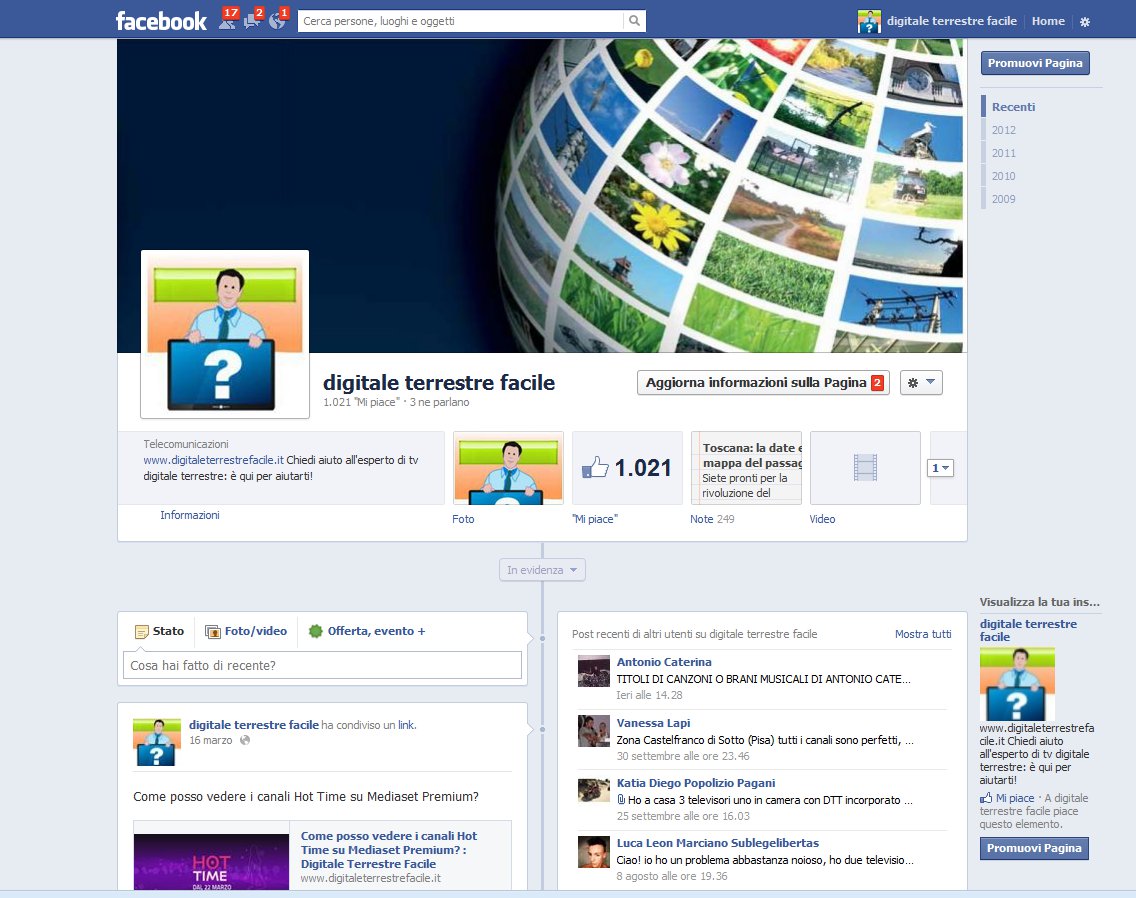
Task: Open Antonio Caterina's profile link
Action: pyautogui.click(x=664, y=662)
